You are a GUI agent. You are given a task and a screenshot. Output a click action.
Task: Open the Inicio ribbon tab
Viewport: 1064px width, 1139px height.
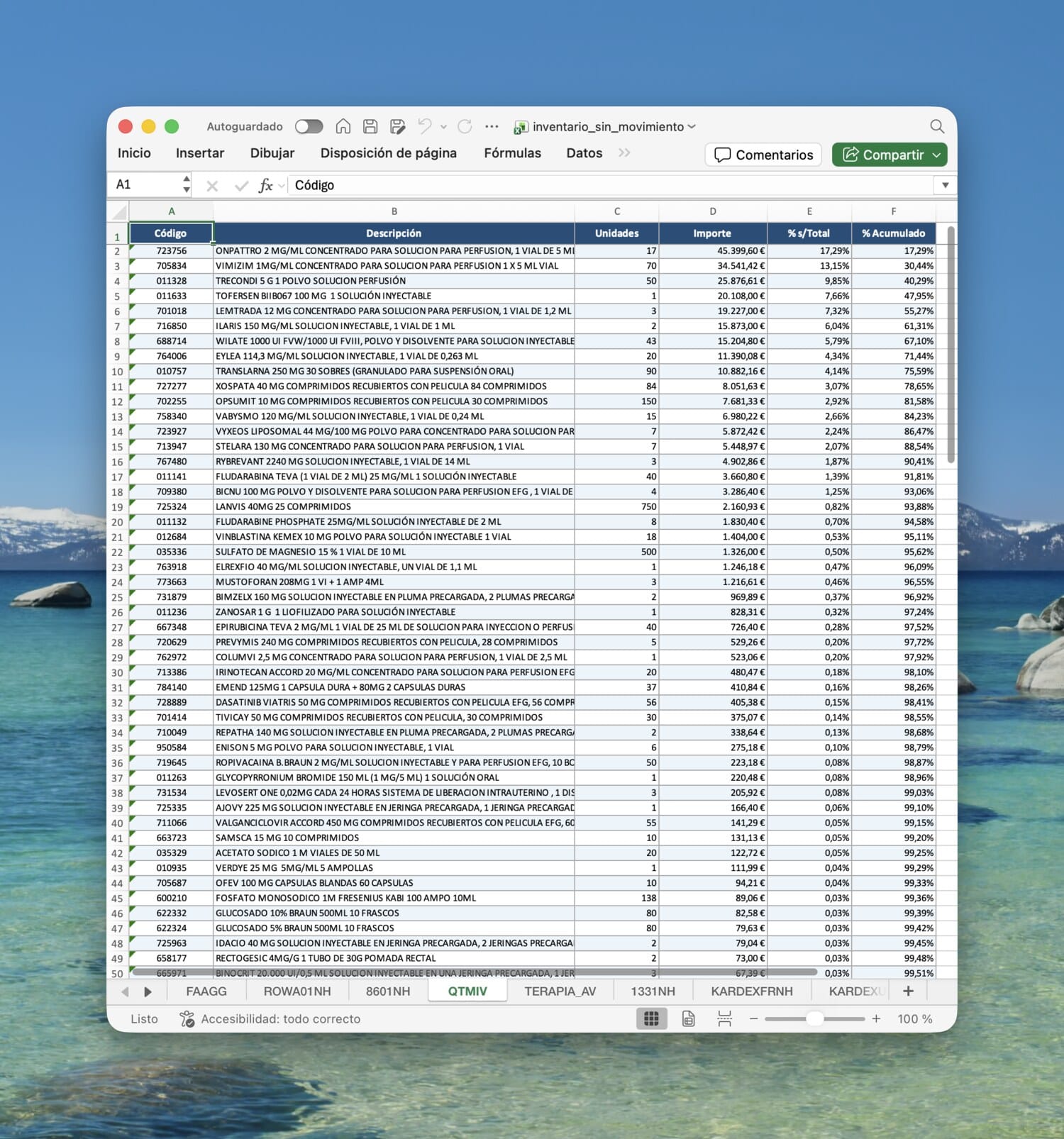tap(134, 153)
